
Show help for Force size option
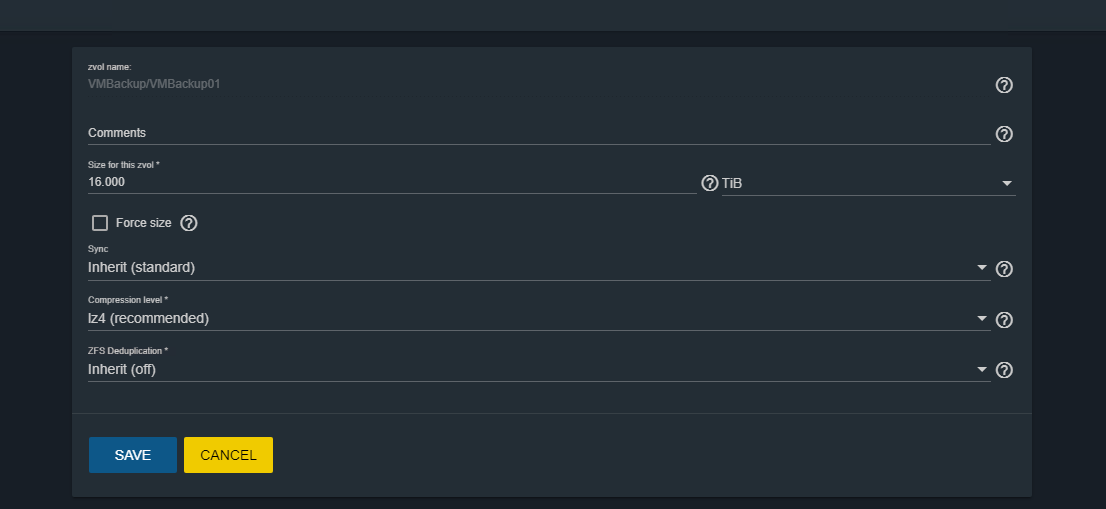click(188, 223)
